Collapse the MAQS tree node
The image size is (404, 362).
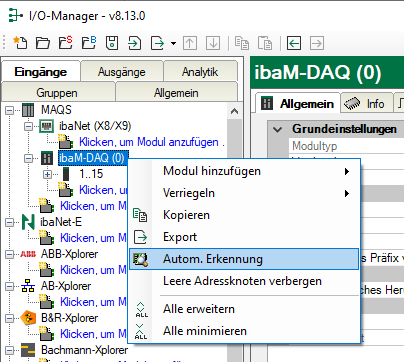(10, 110)
